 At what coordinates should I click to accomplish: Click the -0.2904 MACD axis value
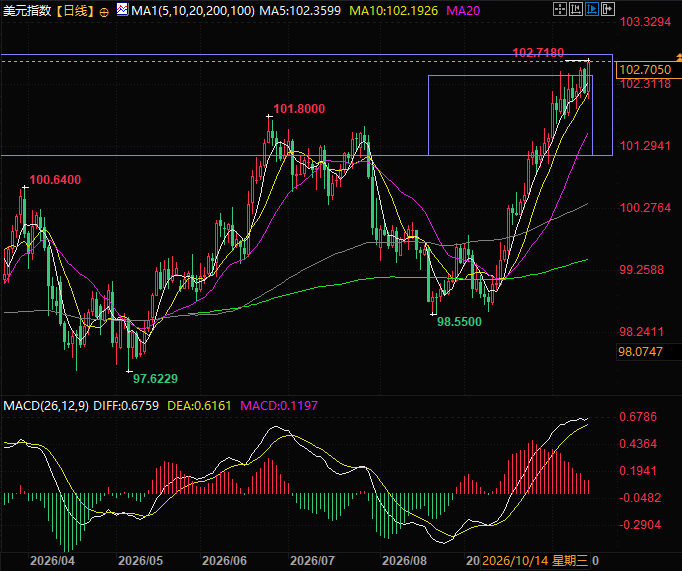click(640, 524)
